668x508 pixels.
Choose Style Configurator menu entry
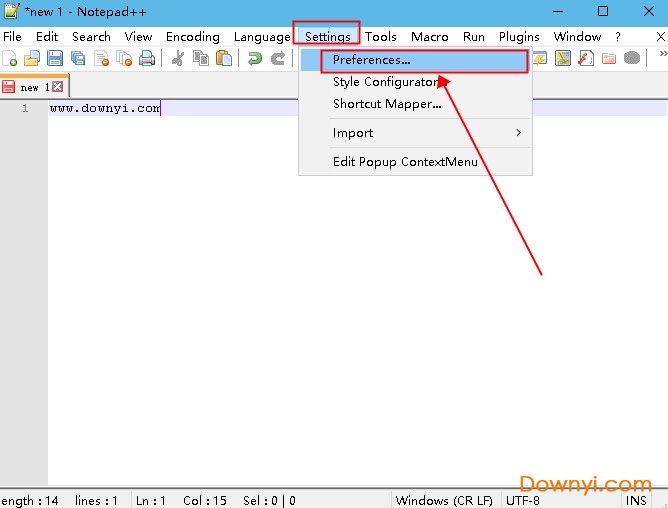(416, 82)
